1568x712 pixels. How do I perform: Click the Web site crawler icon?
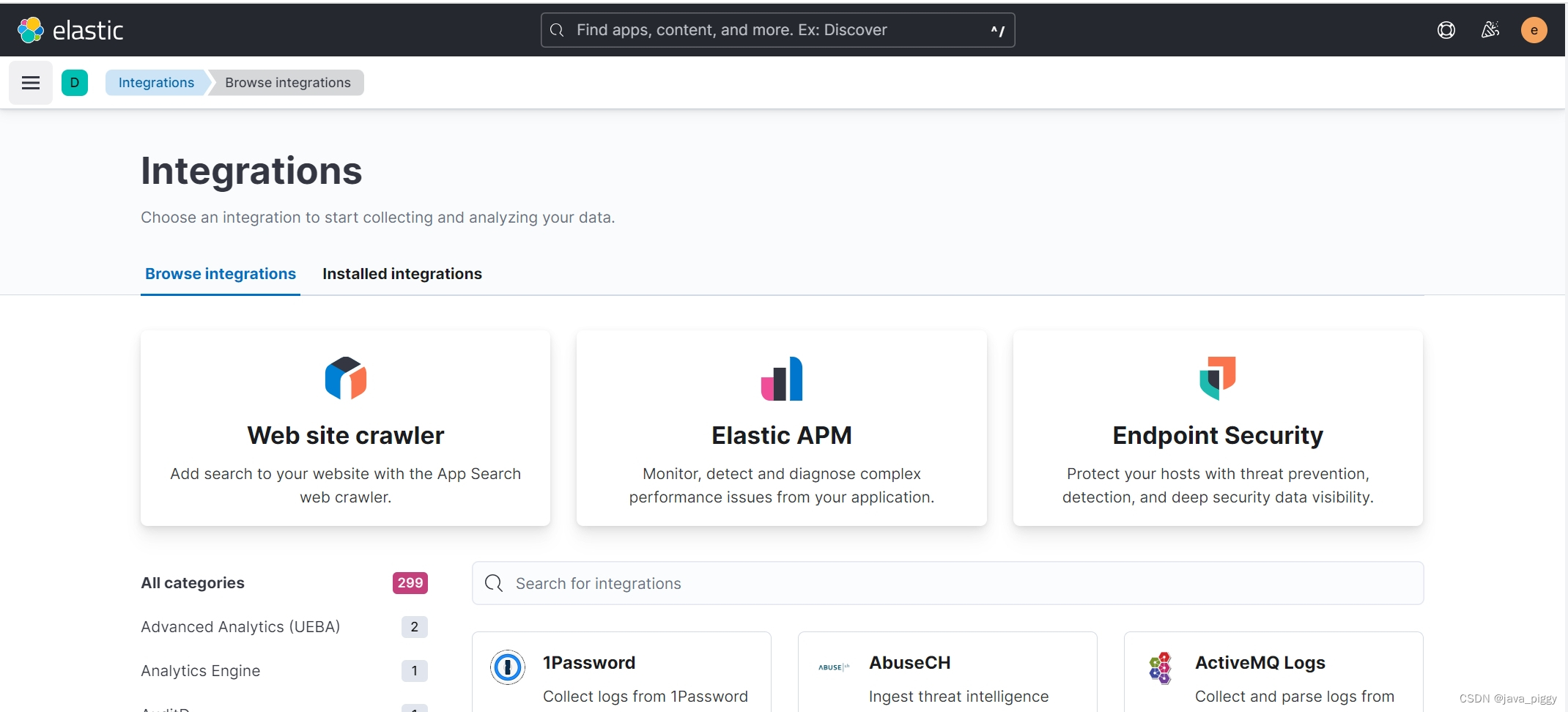point(346,378)
